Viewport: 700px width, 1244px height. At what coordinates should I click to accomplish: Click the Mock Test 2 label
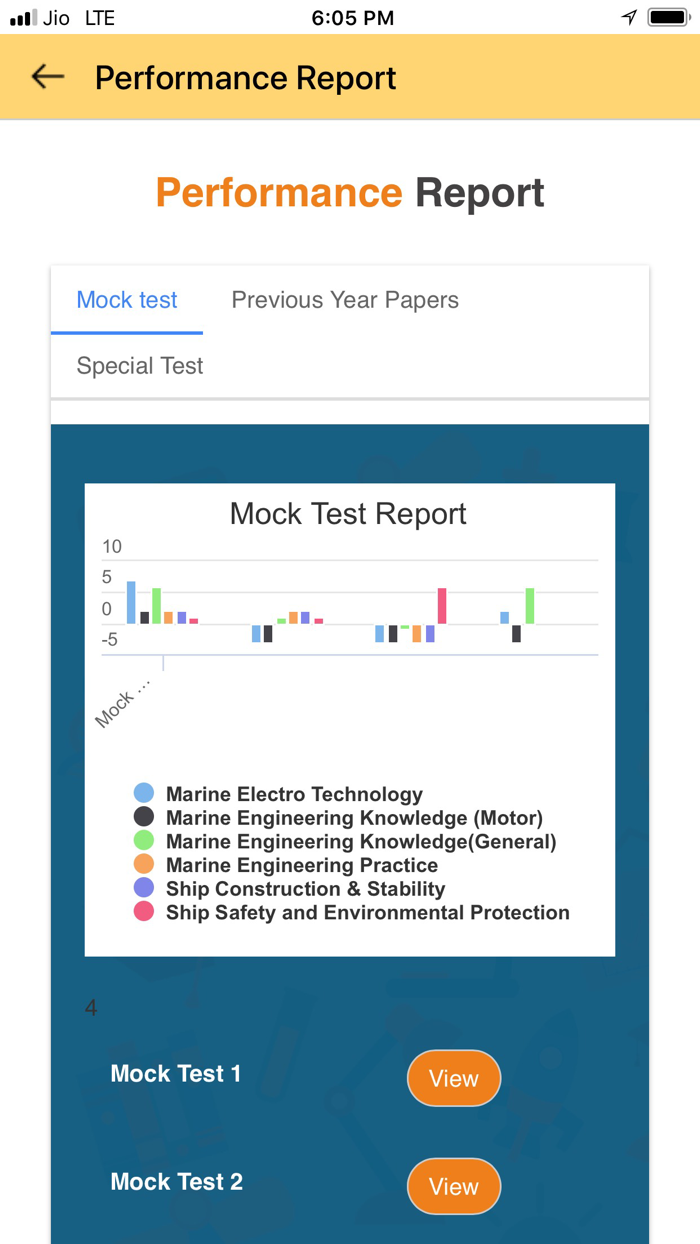(x=177, y=1182)
